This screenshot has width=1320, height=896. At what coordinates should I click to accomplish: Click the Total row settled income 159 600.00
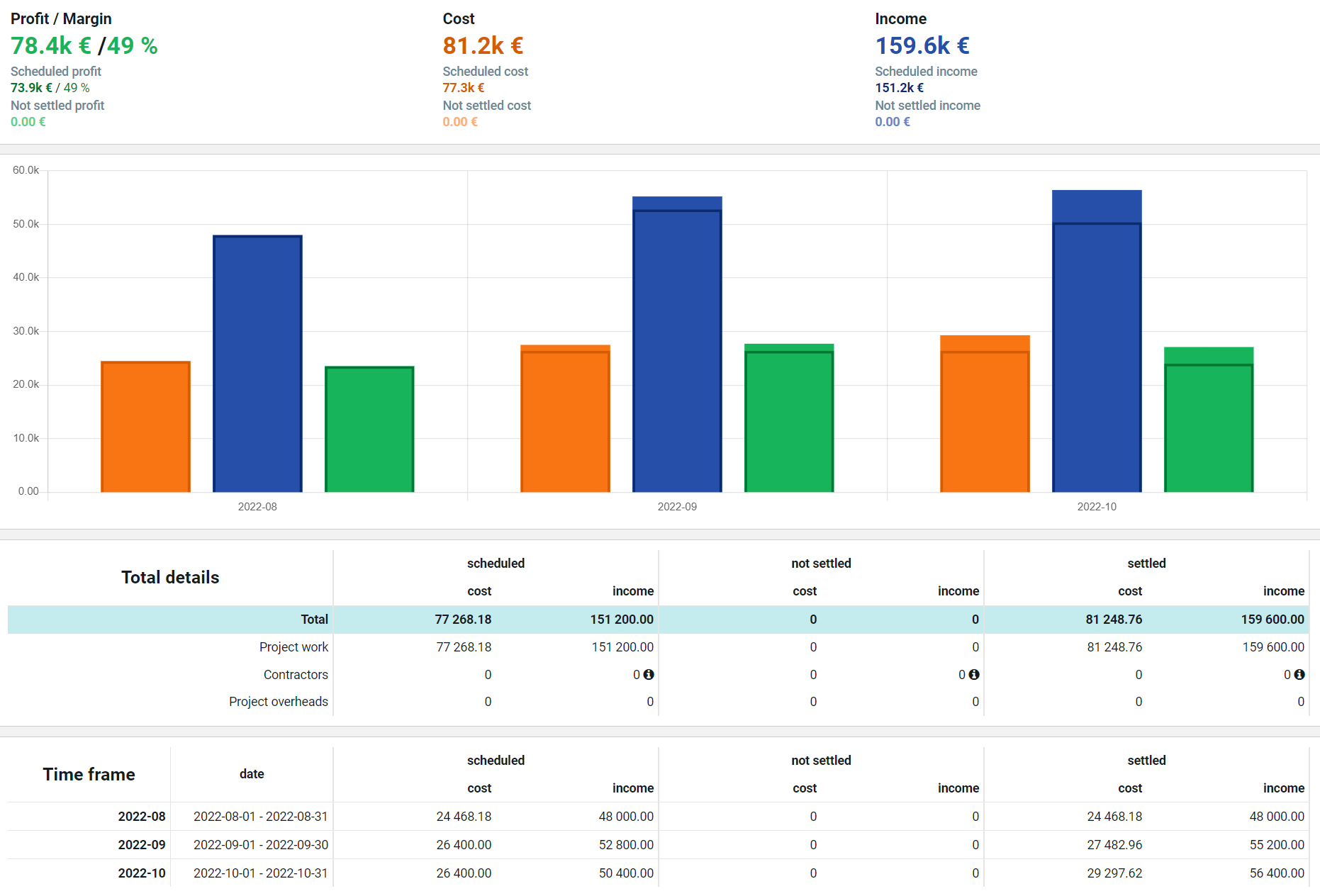(x=1273, y=619)
